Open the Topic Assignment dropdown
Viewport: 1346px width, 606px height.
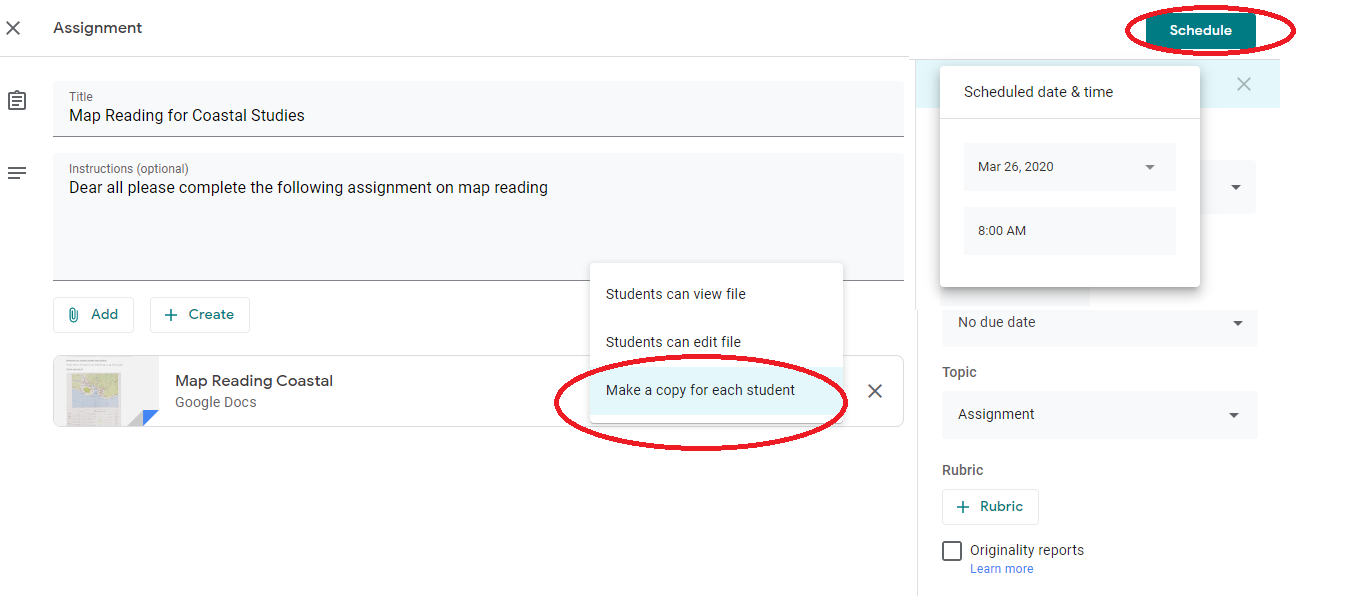point(1099,415)
